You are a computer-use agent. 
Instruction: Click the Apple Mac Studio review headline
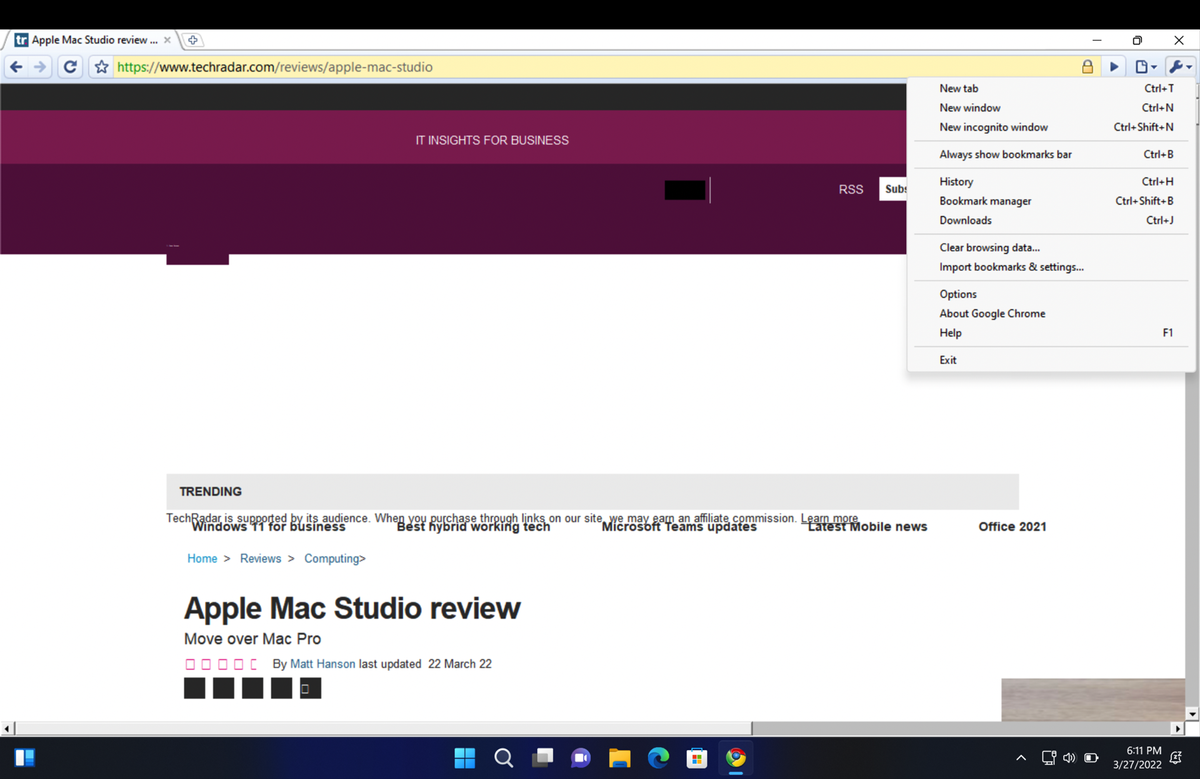click(352, 608)
